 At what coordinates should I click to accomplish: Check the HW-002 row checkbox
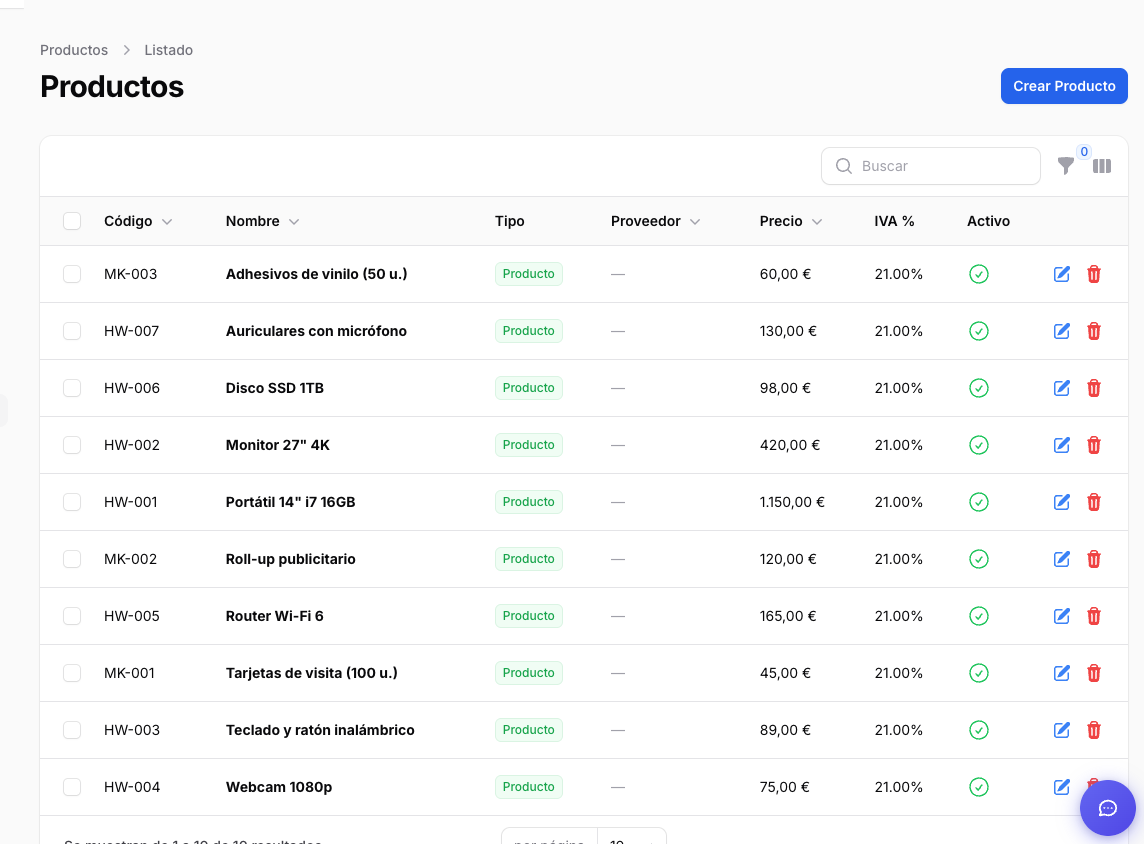[72, 445]
